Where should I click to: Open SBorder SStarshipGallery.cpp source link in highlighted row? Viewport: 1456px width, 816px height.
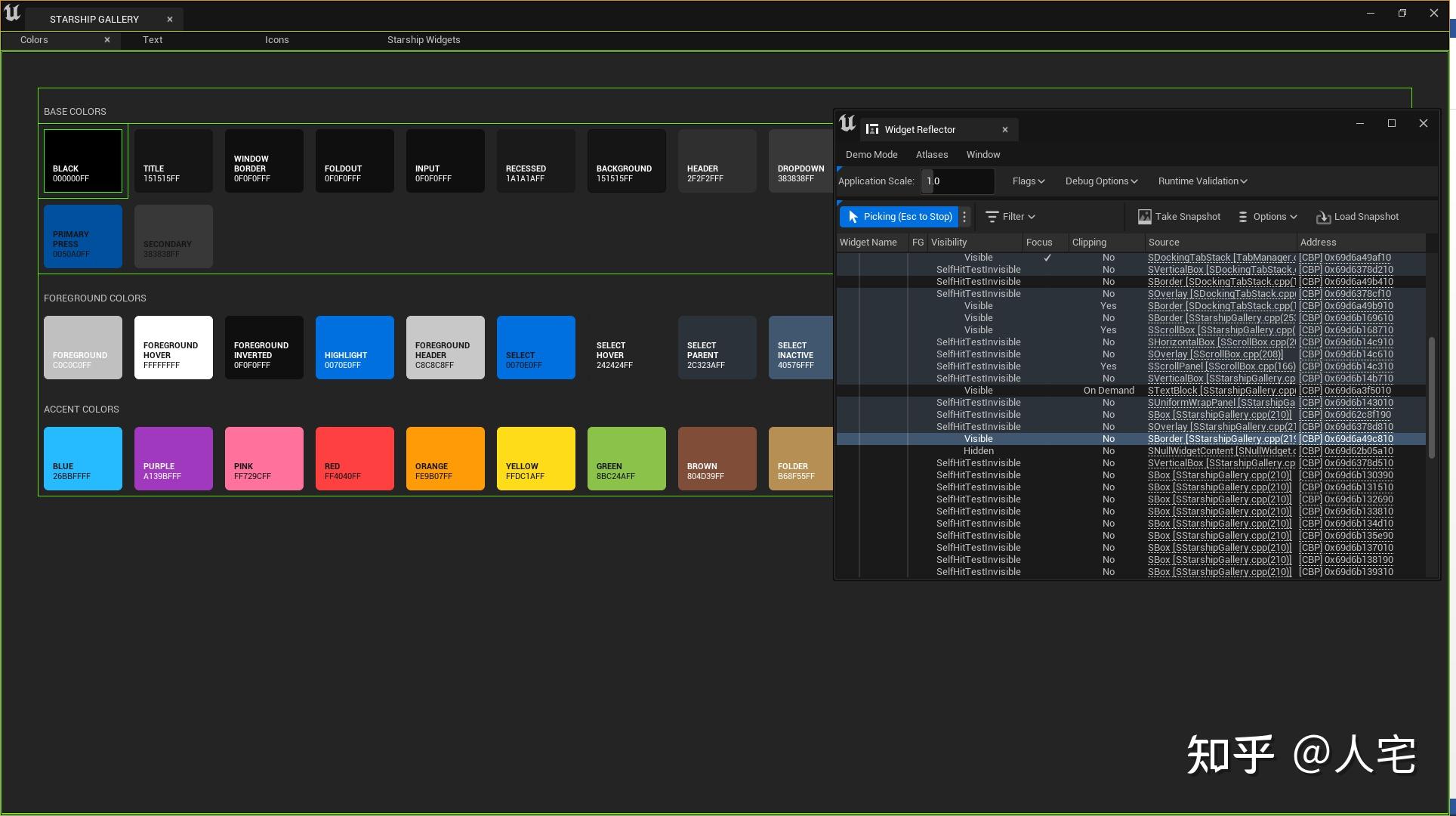click(x=1220, y=439)
